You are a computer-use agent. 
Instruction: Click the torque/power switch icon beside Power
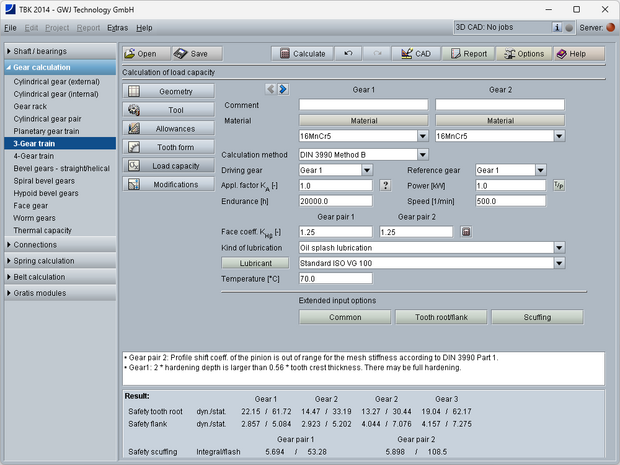[x=559, y=186]
